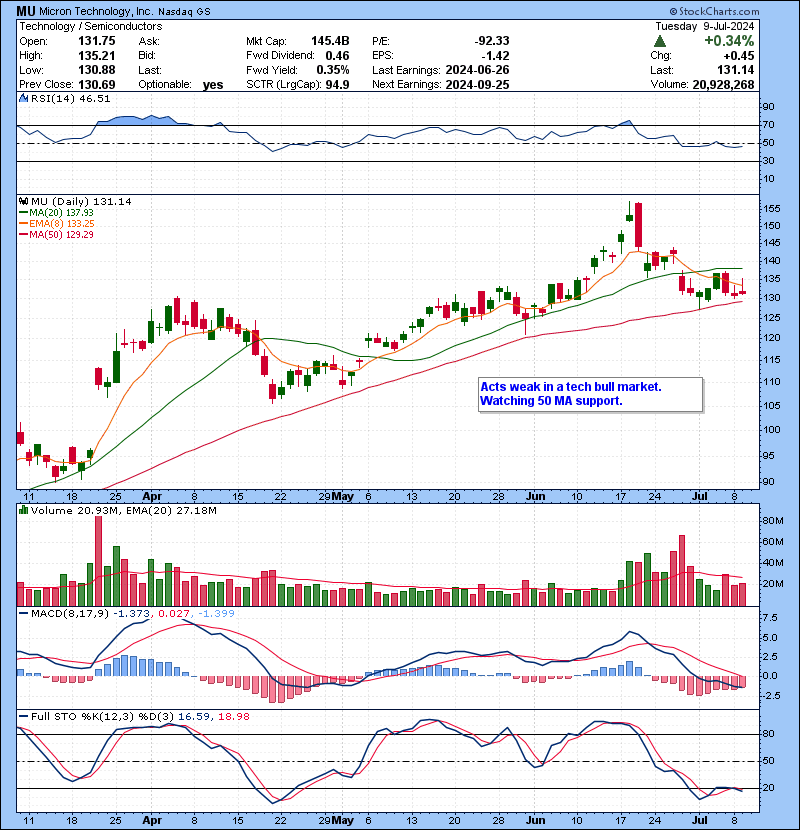Click the EPS value -1.42
Screen dimensions: 800x830
point(495,56)
